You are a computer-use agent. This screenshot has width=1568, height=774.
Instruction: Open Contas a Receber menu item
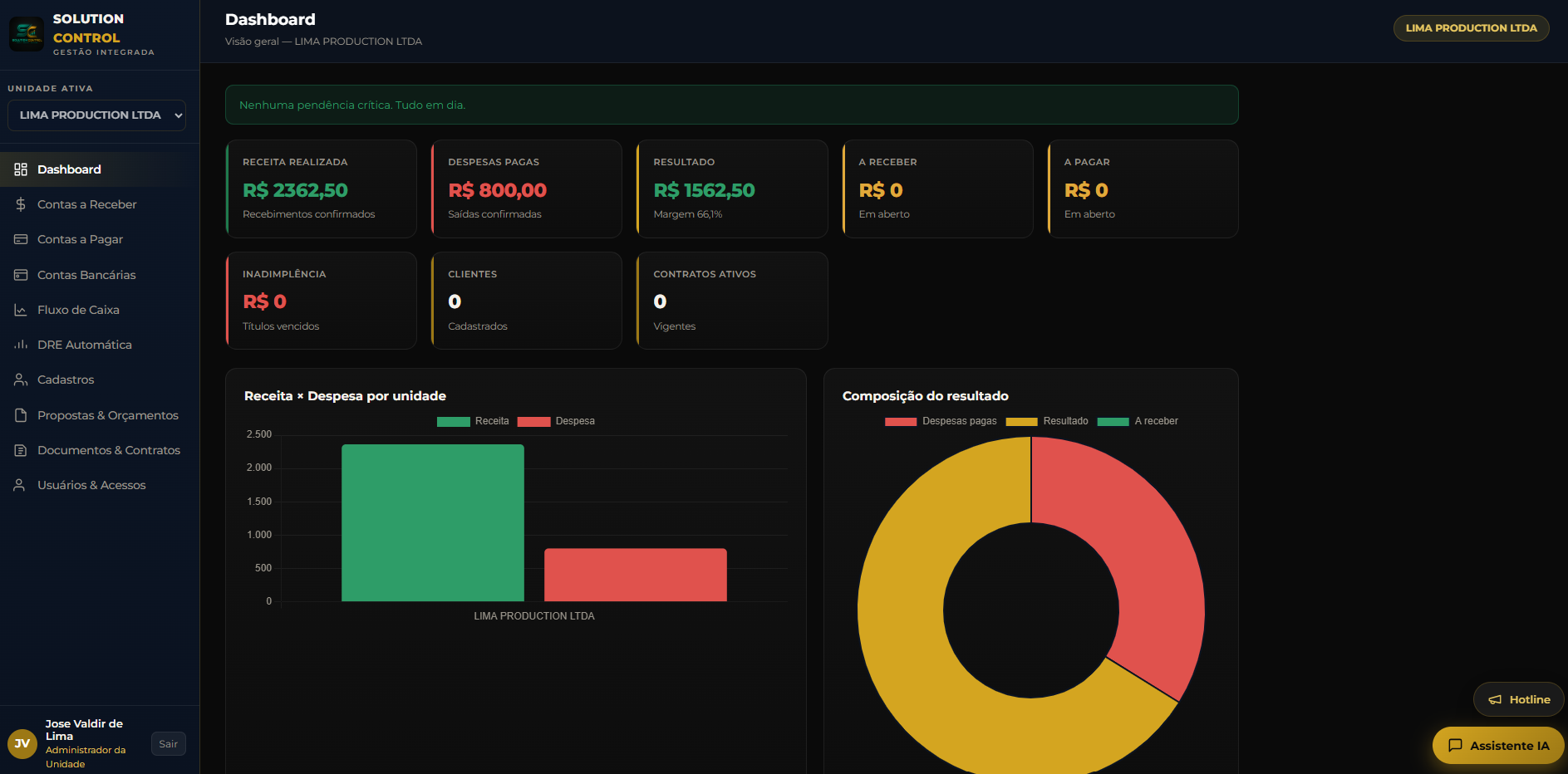[100, 204]
